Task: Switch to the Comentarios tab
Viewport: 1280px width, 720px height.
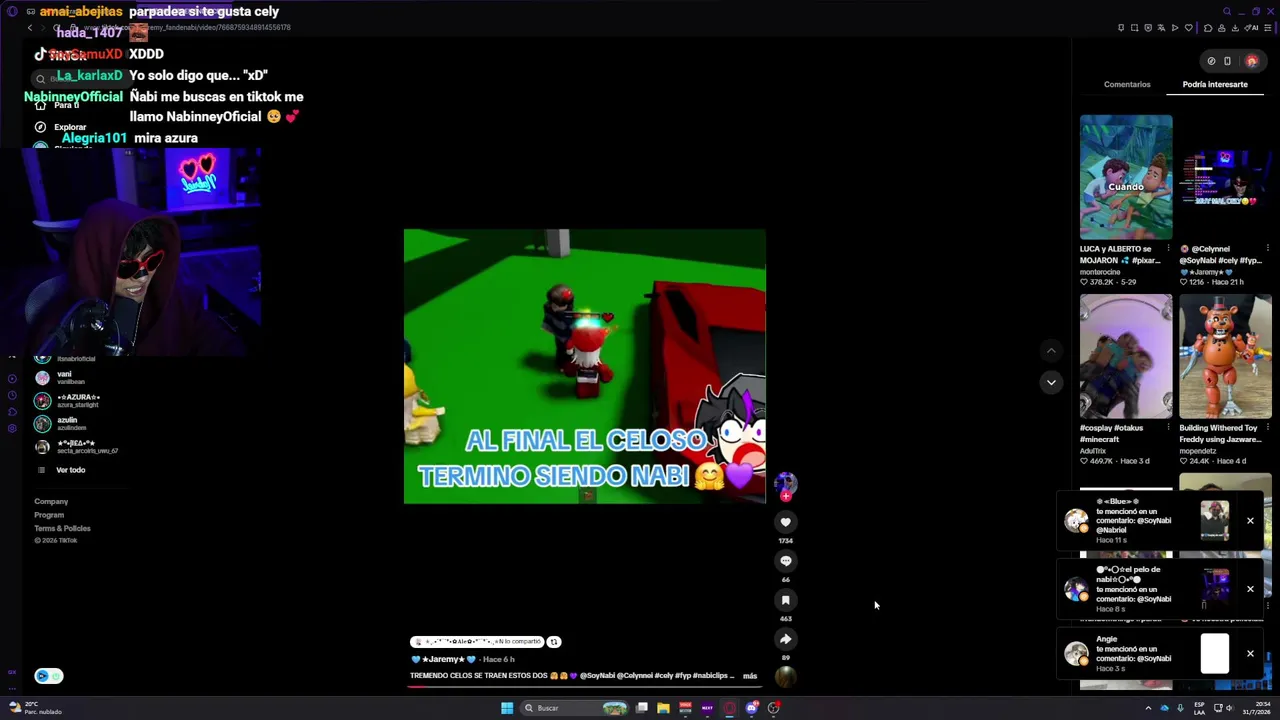Action: click(1127, 84)
